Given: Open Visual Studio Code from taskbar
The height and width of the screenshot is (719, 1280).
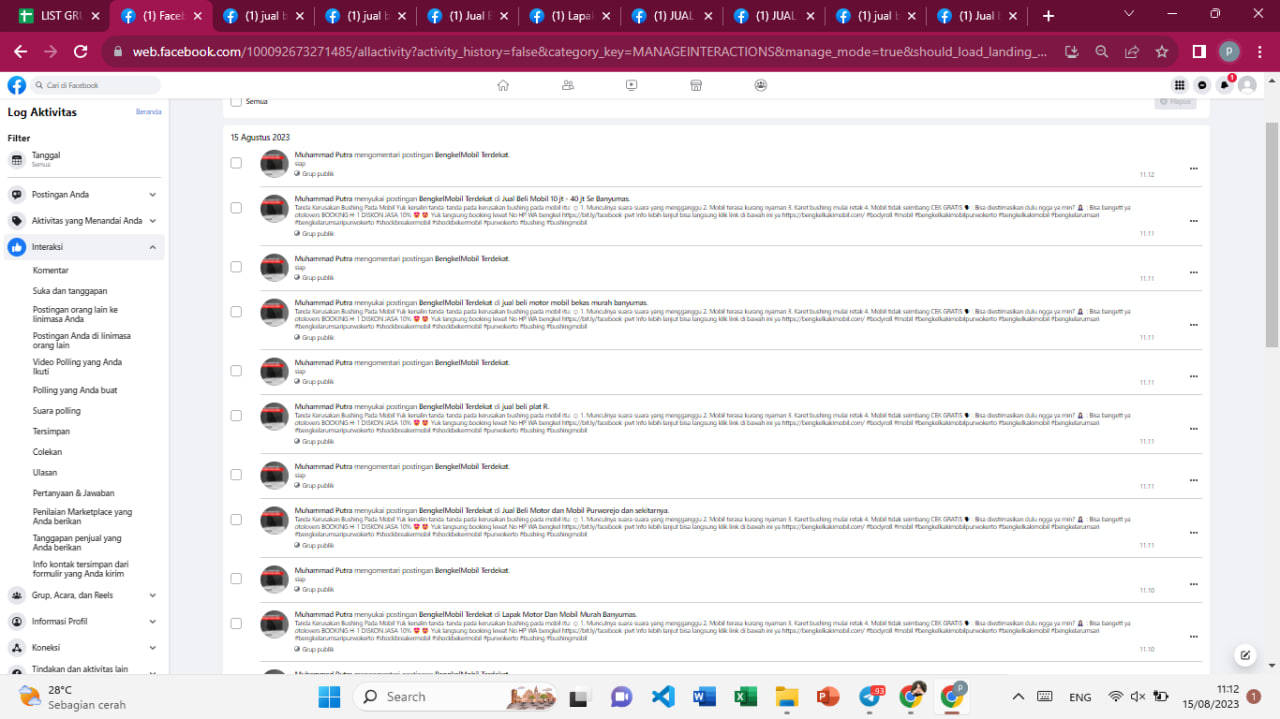Looking at the screenshot, I should point(663,697).
